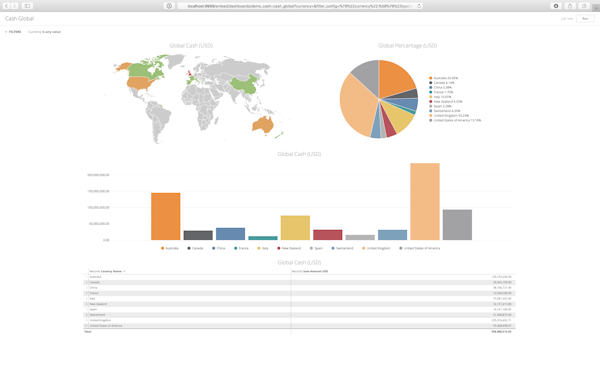This screenshot has height=375, width=600.
Task: Toggle Switzerland in pie chart legend
Action: point(445,111)
